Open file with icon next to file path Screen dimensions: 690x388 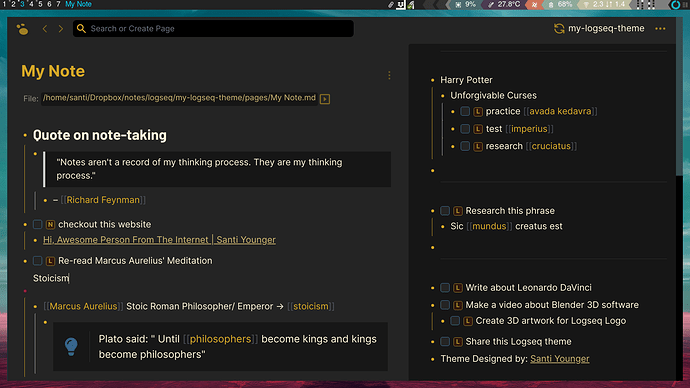click(x=325, y=99)
